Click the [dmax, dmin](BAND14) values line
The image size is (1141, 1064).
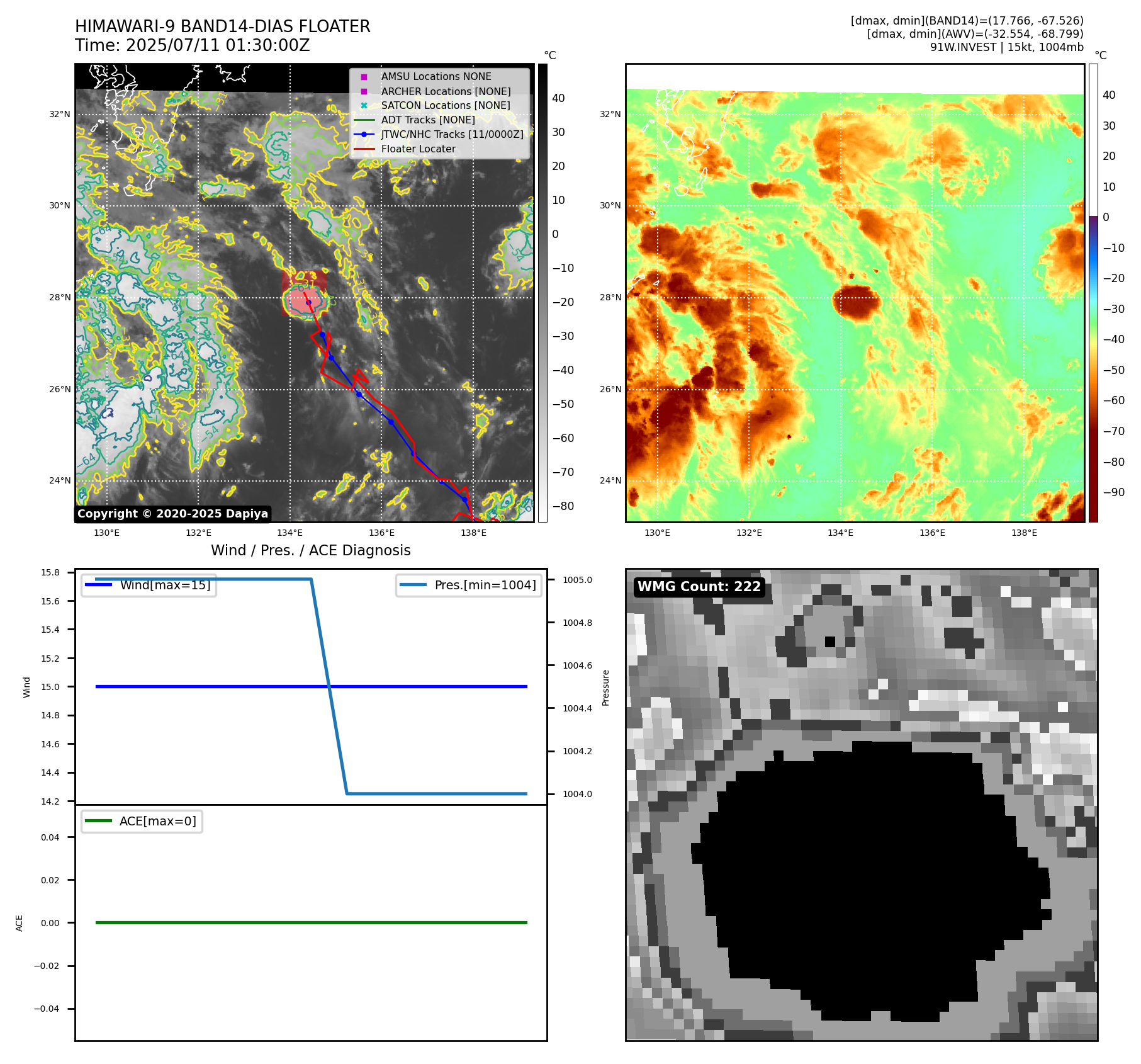(967, 21)
